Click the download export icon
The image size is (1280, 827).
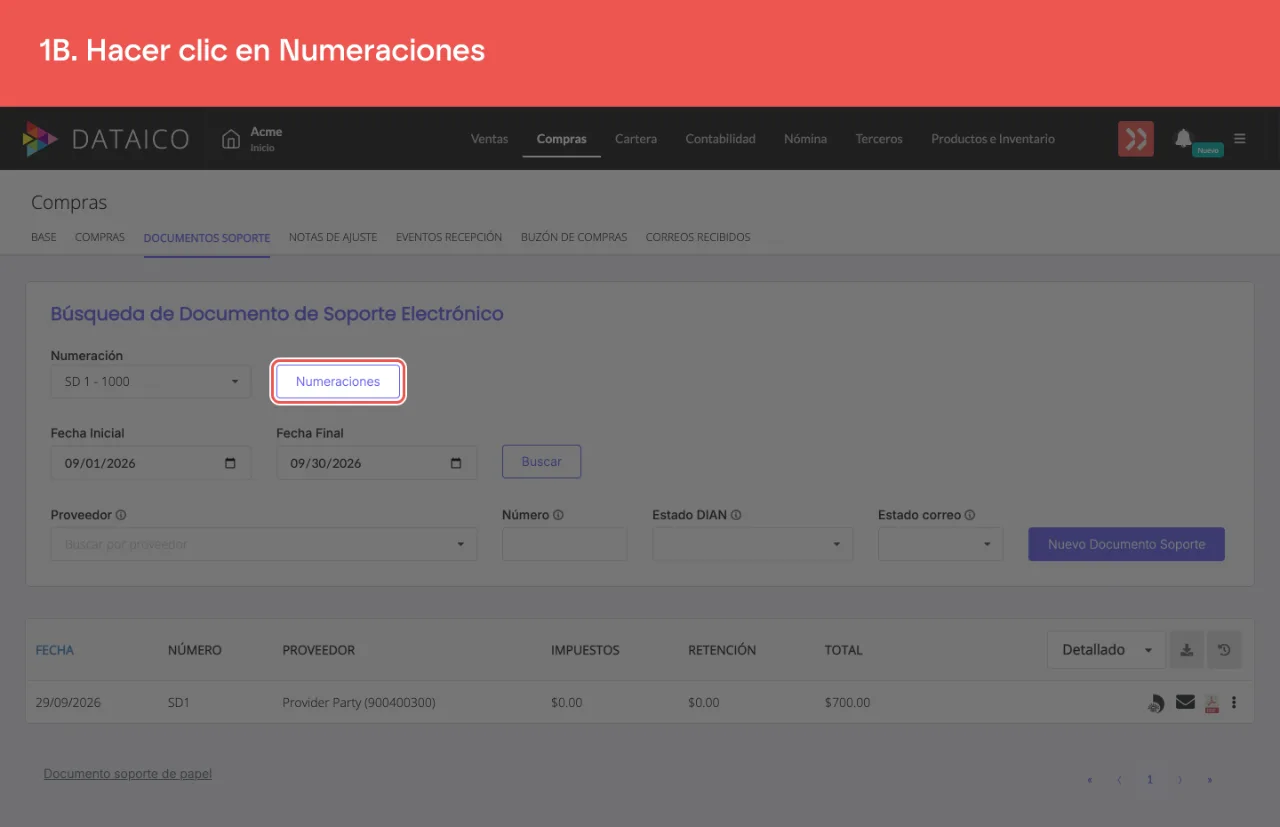pyautogui.click(x=1186, y=650)
